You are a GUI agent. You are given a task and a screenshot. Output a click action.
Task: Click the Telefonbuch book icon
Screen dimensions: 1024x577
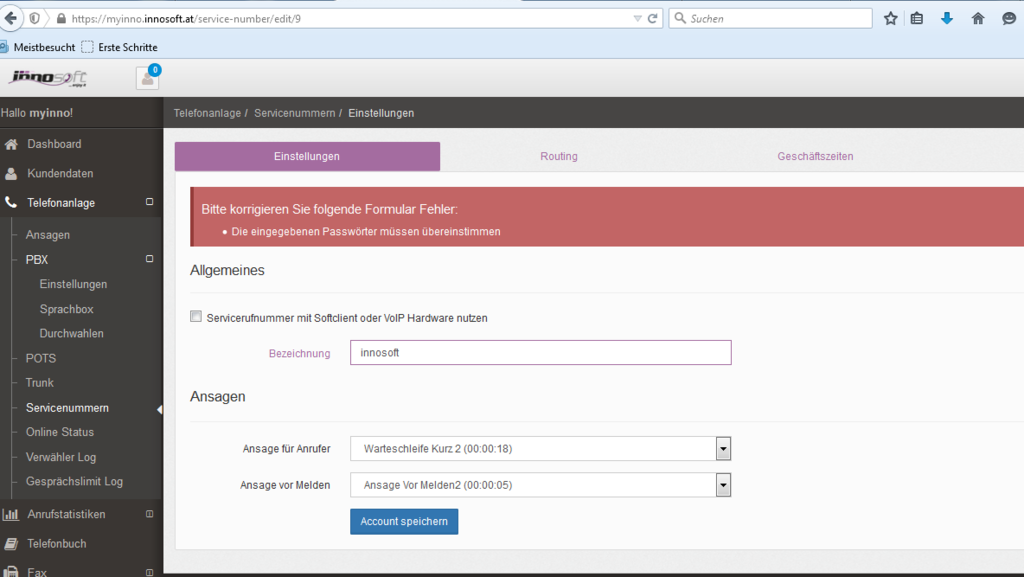point(11,544)
